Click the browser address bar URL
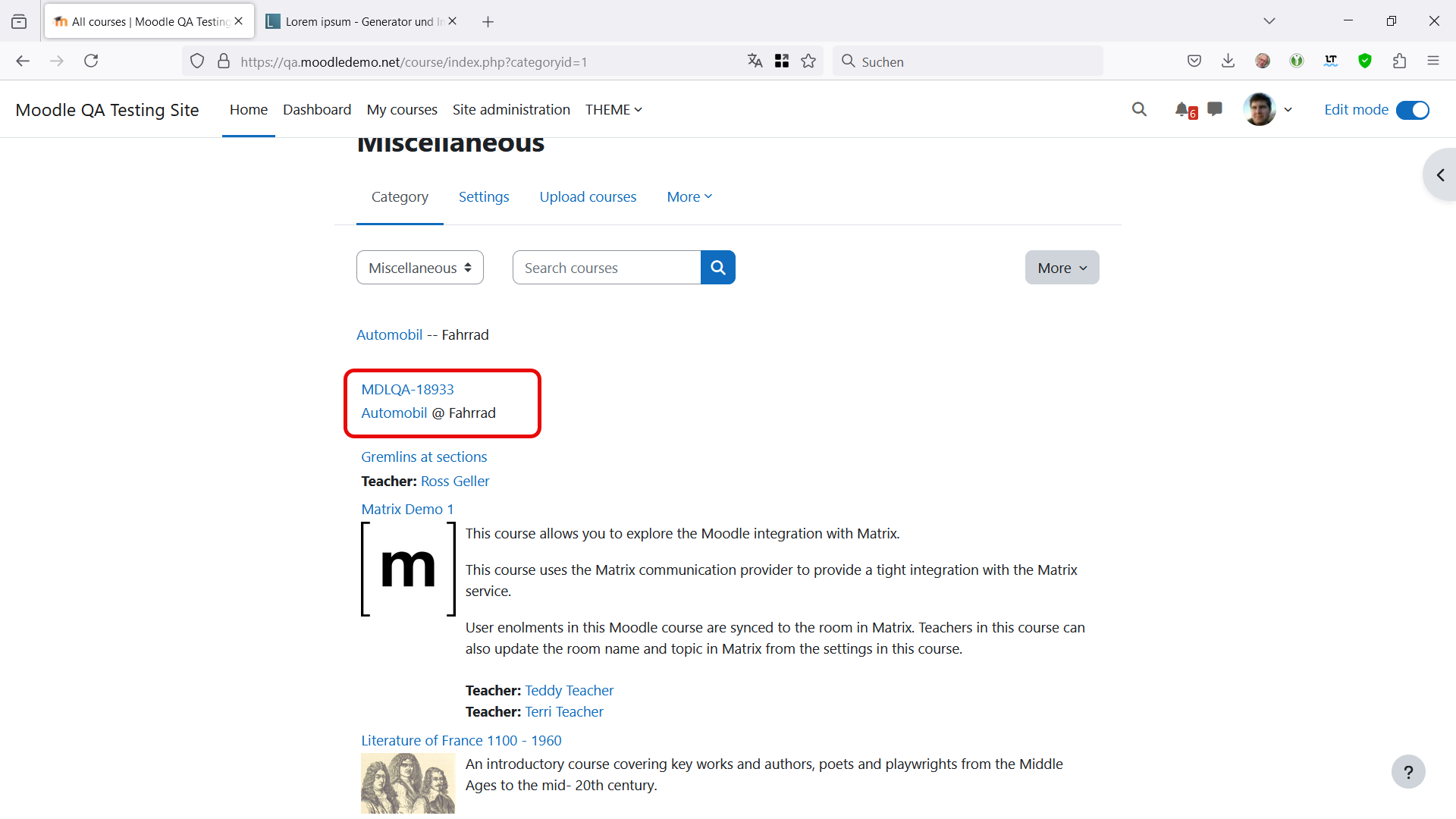This screenshot has height=819, width=1456. coord(414,62)
